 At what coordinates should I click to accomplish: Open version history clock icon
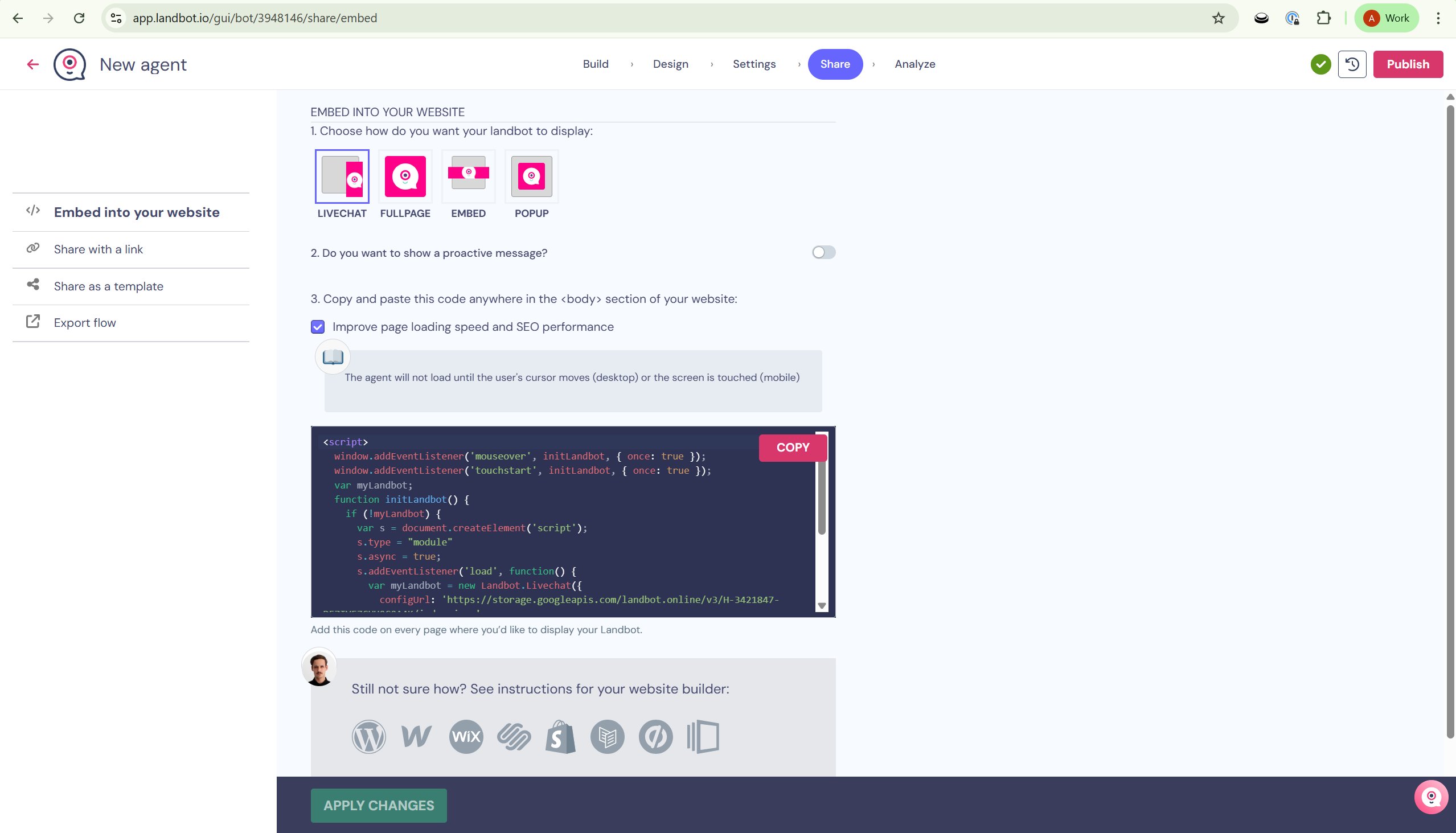1352,64
